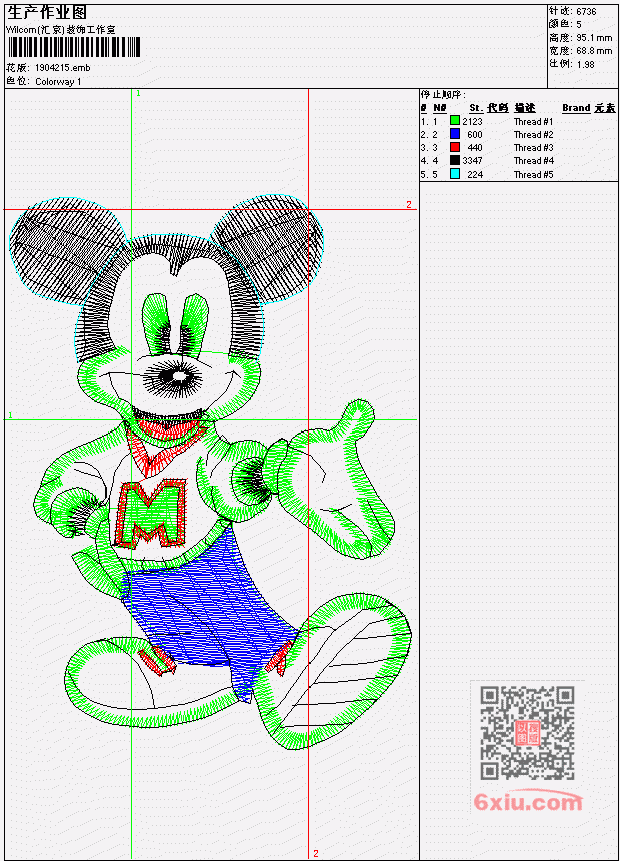Screen dimensions: 620x861
Task: Click the '停止顺序:' heading
Action: pos(443,94)
